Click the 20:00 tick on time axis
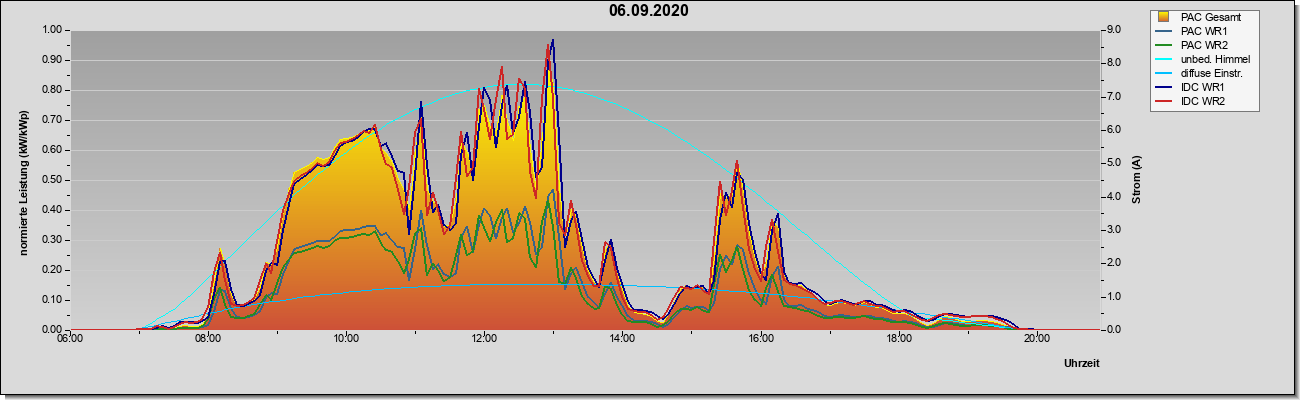Image resolution: width=1300 pixels, height=400 pixels. point(1036,339)
